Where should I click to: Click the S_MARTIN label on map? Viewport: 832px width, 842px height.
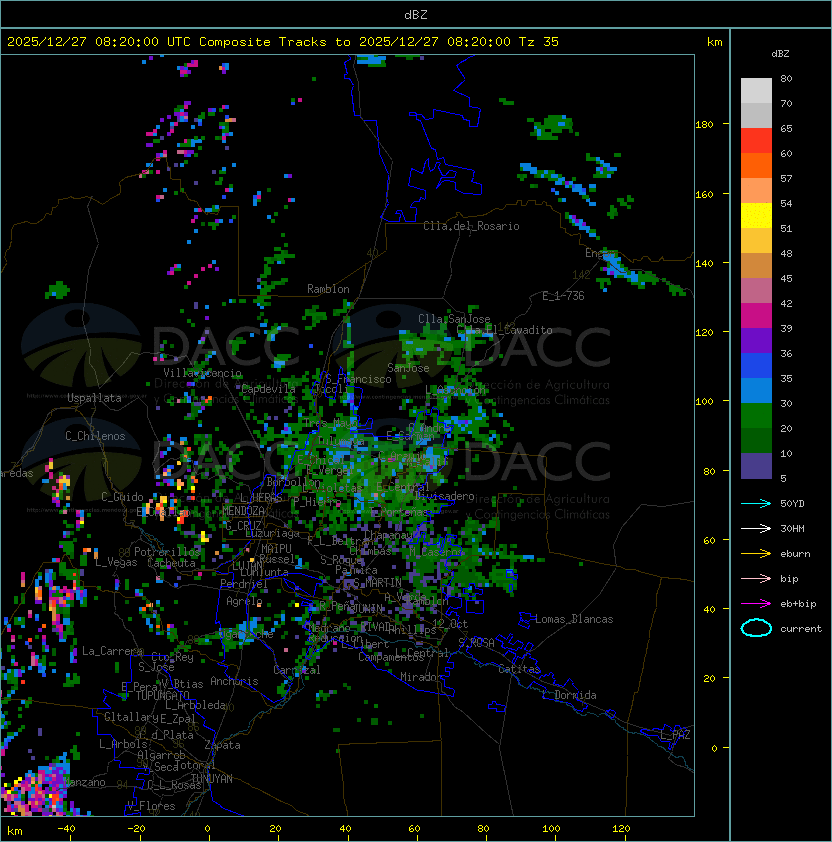click(x=377, y=583)
